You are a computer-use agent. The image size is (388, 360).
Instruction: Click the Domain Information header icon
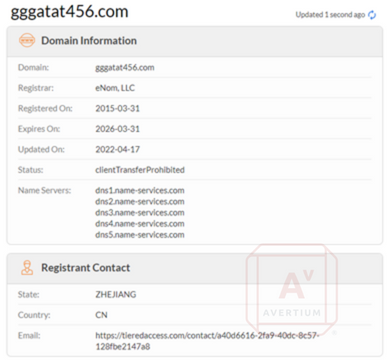click(27, 40)
